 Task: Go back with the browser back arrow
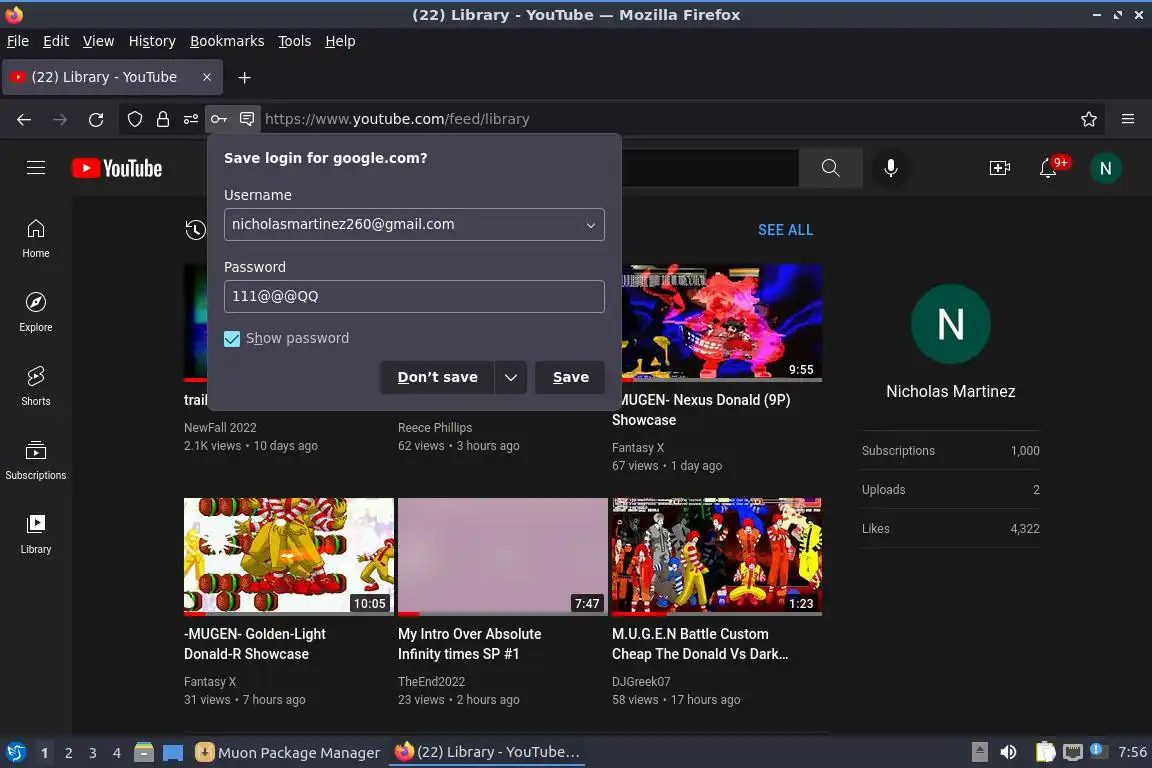point(24,119)
